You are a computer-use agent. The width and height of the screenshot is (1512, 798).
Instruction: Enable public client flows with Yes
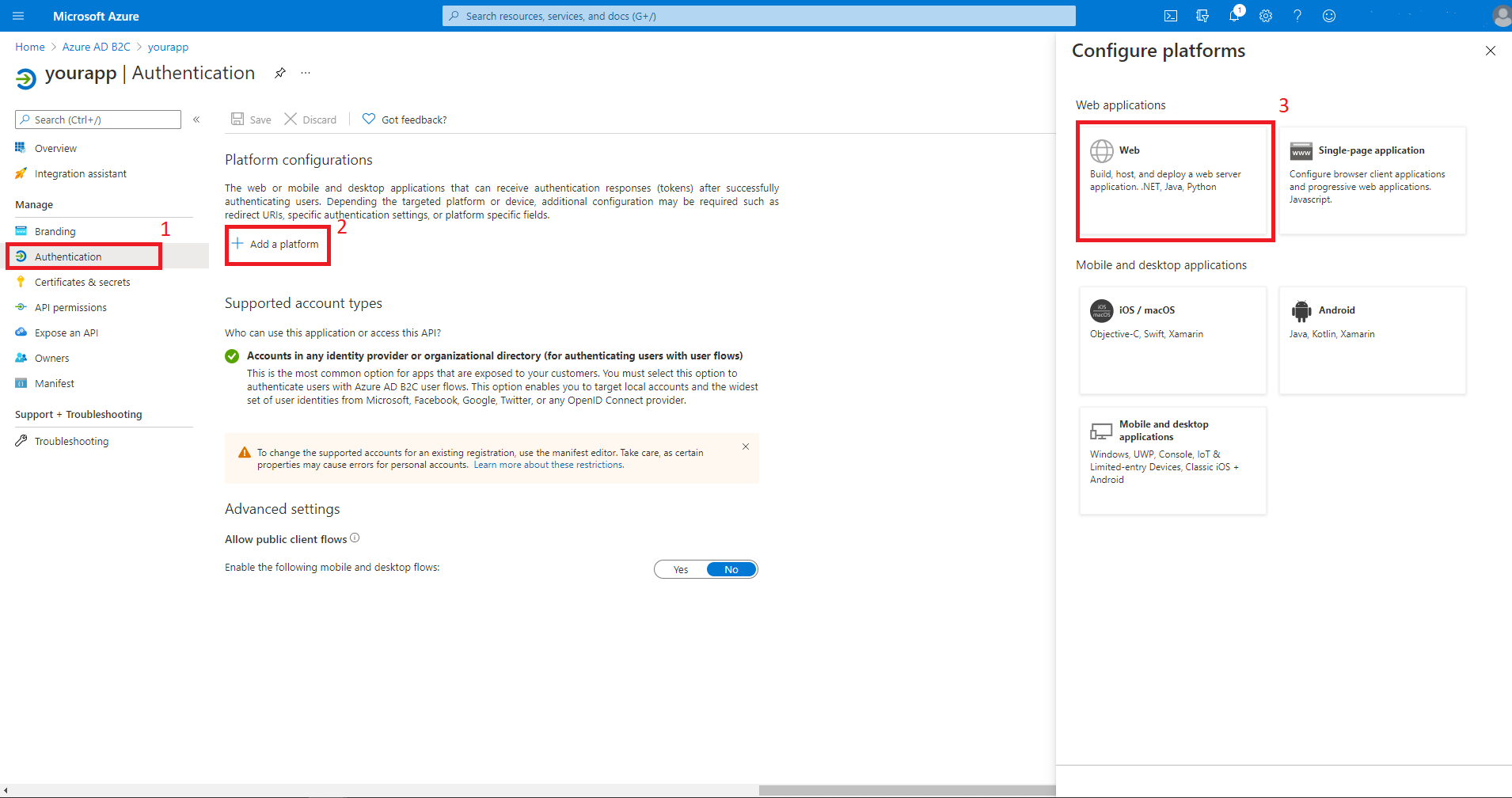click(679, 568)
